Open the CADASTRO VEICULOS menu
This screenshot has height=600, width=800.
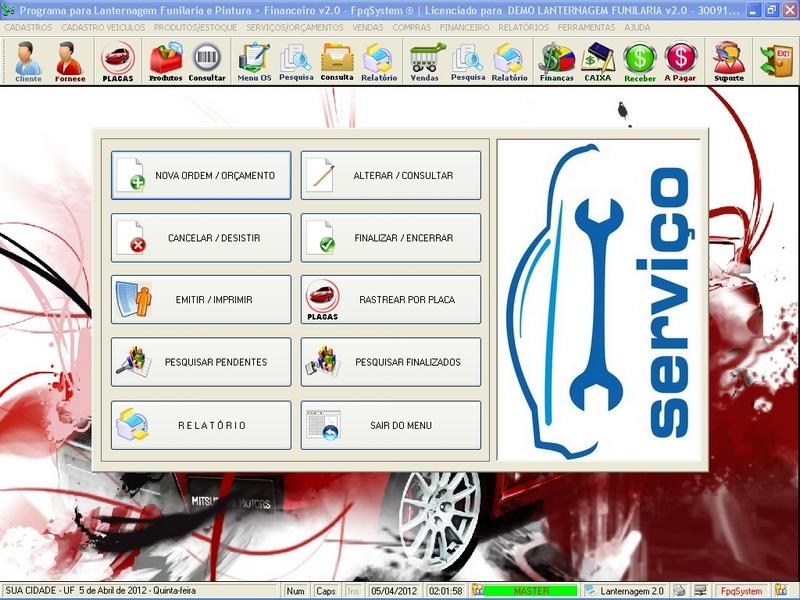103,28
